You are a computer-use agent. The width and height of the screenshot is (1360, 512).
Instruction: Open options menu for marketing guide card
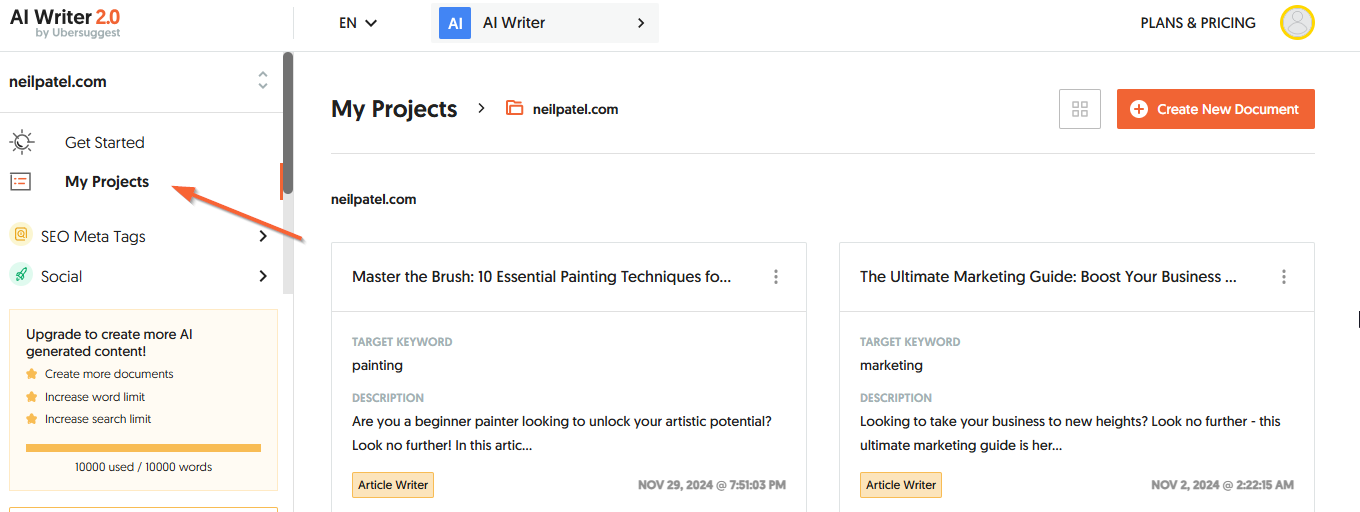pyautogui.click(x=1284, y=277)
